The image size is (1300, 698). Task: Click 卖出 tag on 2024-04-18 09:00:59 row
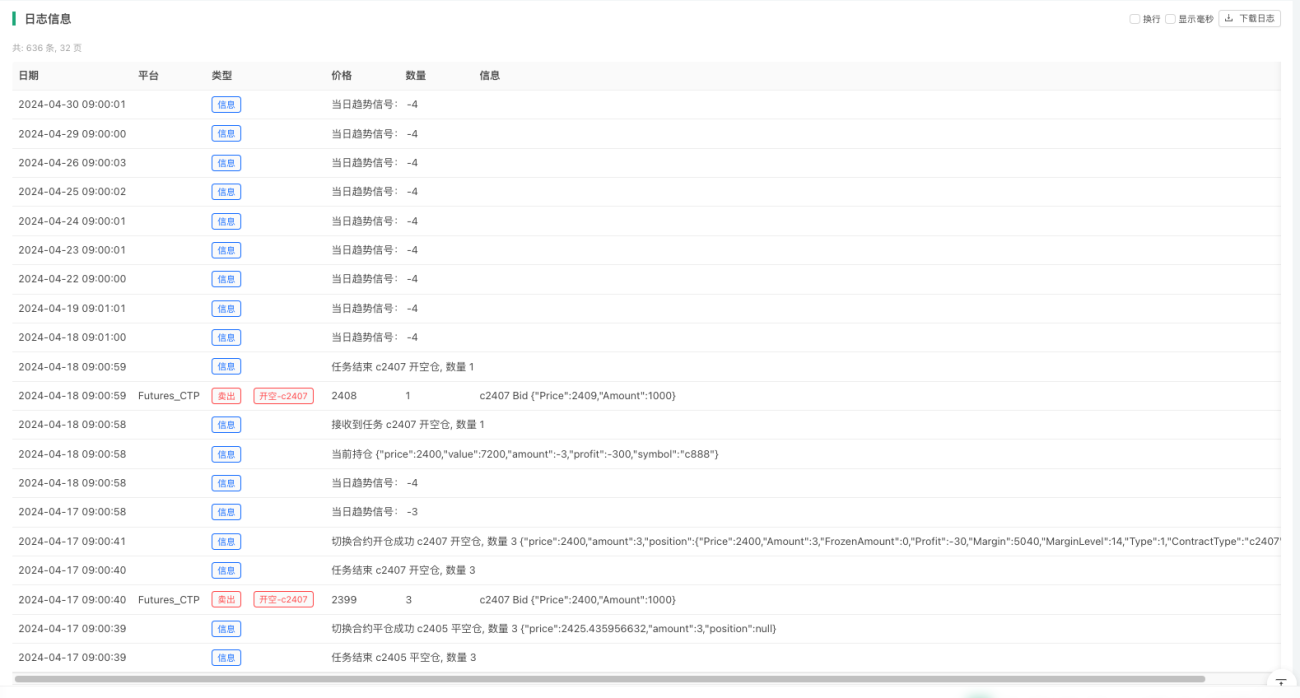click(226, 396)
